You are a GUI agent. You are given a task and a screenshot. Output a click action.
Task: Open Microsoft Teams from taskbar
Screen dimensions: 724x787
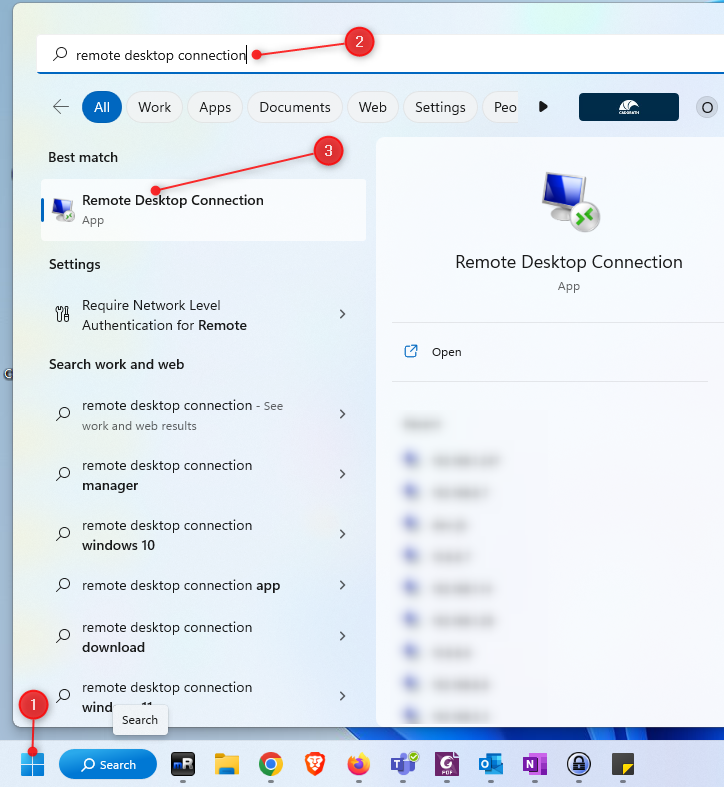tap(403, 764)
